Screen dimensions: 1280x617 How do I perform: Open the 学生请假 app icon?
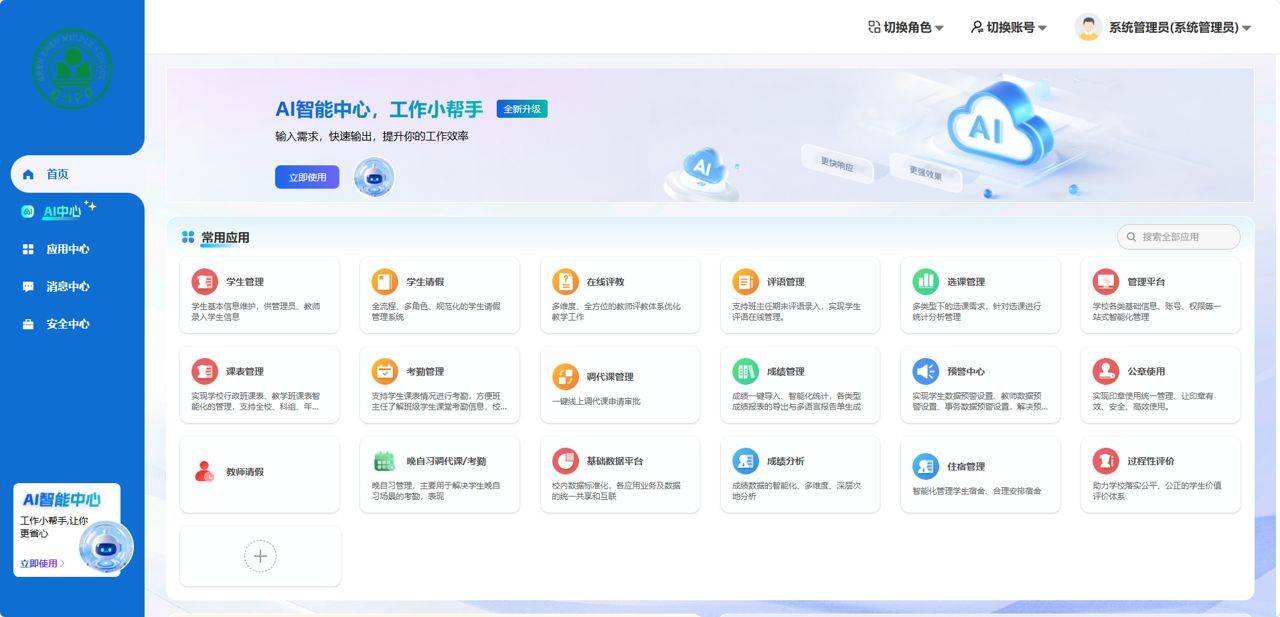[385, 281]
